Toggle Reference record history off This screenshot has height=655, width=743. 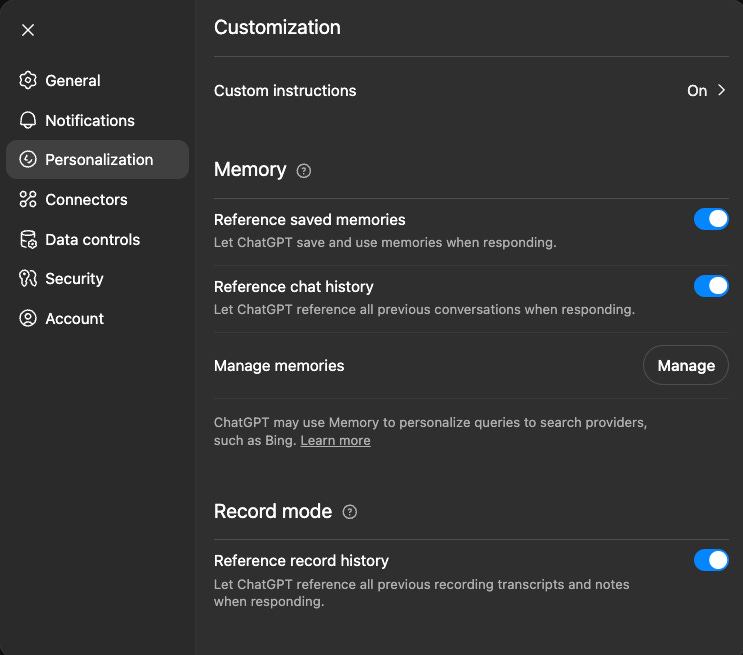click(711, 560)
